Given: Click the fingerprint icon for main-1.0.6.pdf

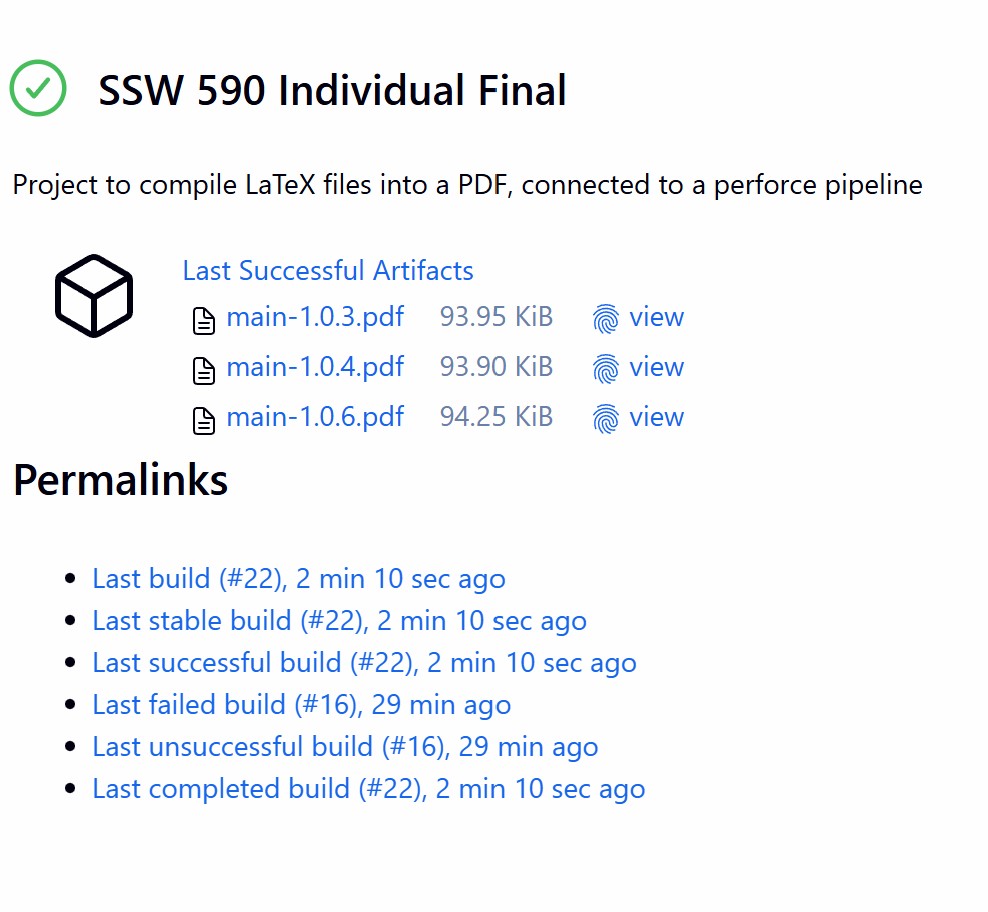Looking at the screenshot, I should click(x=605, y=417).
